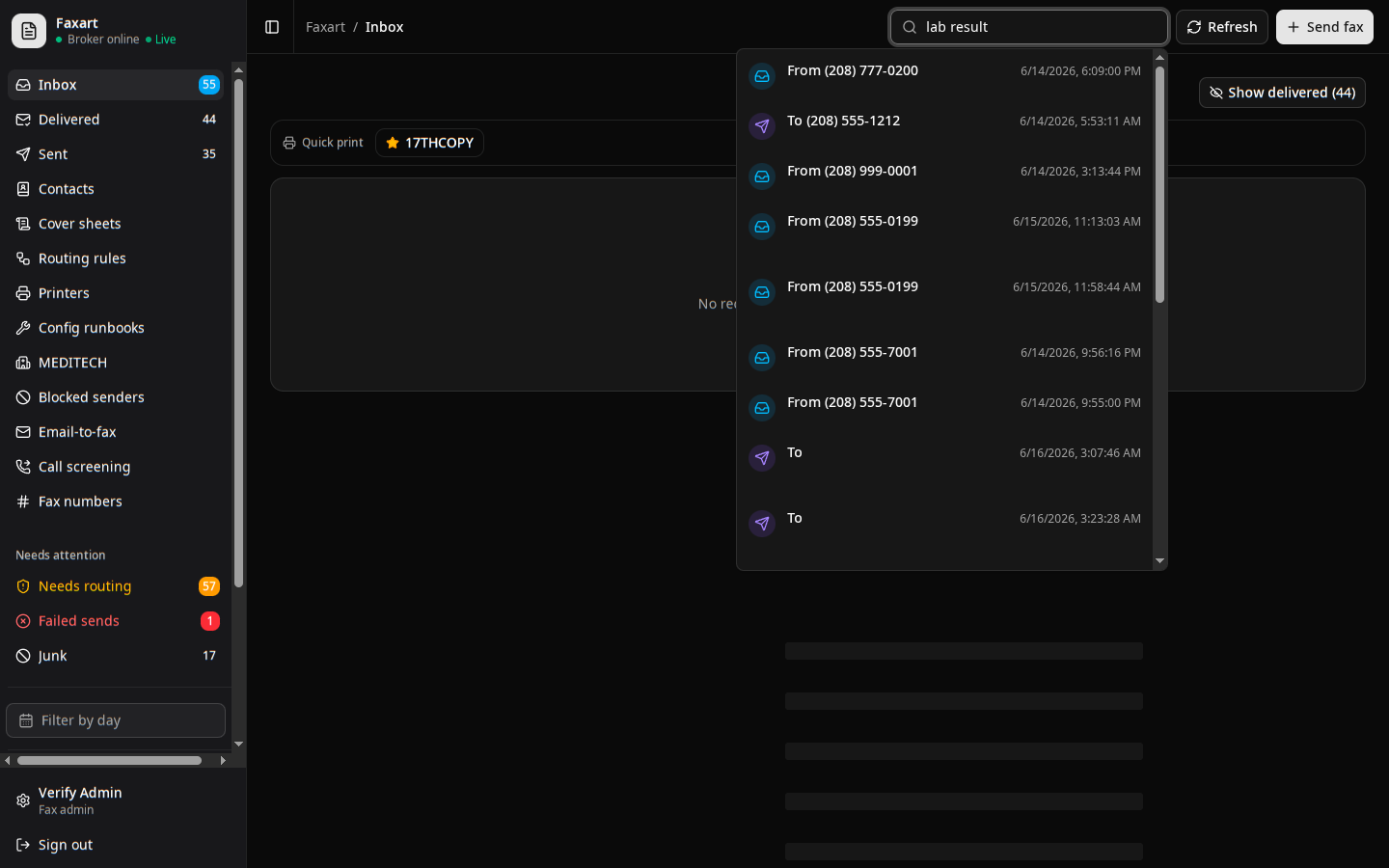Image resolution: width=1389 pixels, height=868 pixels.
Task: Click the Routing rules icon
Action: 23,258
